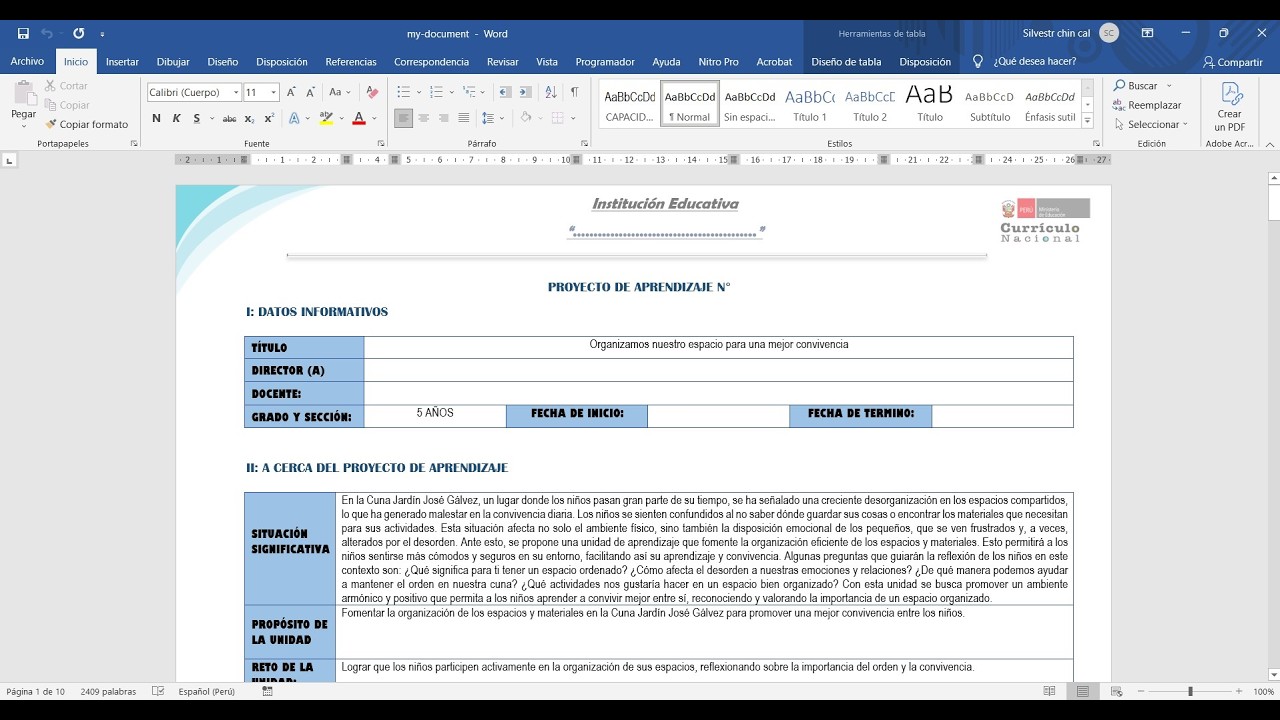Click the shading paint bucket icon
Image resolution: width=1280 pixels, height=720 pixels.
pyautogui.click(x=525, y=118)
